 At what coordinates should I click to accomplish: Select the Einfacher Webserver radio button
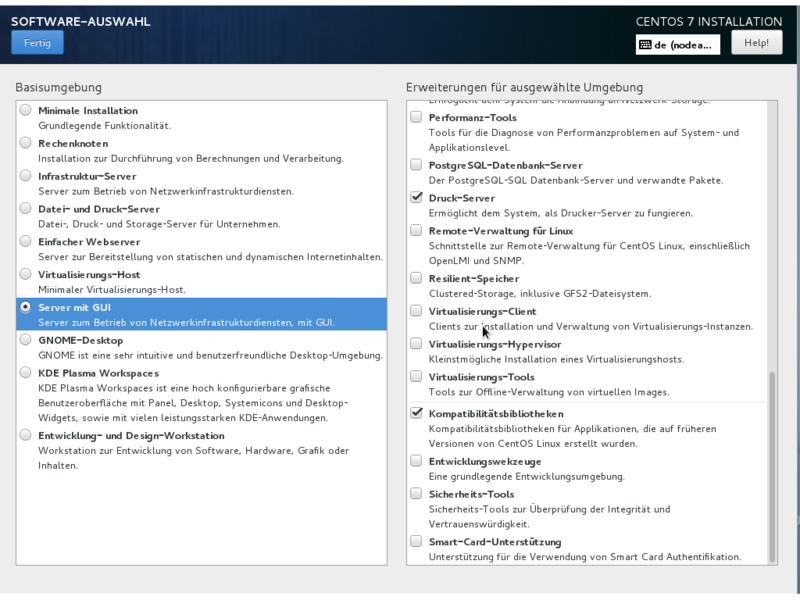tap(26, 241)
